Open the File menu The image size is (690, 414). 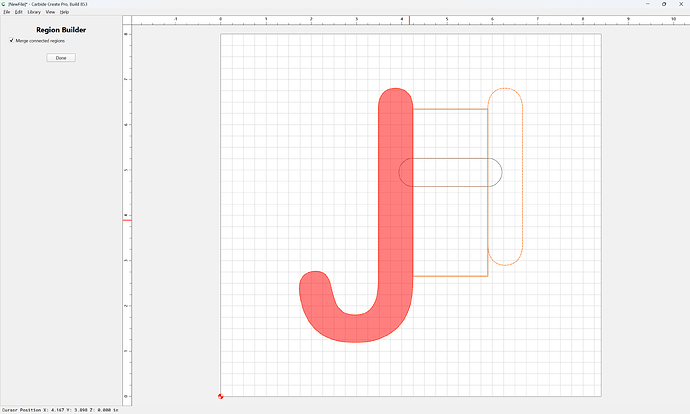pyautogui.click(x=7, y=12)
